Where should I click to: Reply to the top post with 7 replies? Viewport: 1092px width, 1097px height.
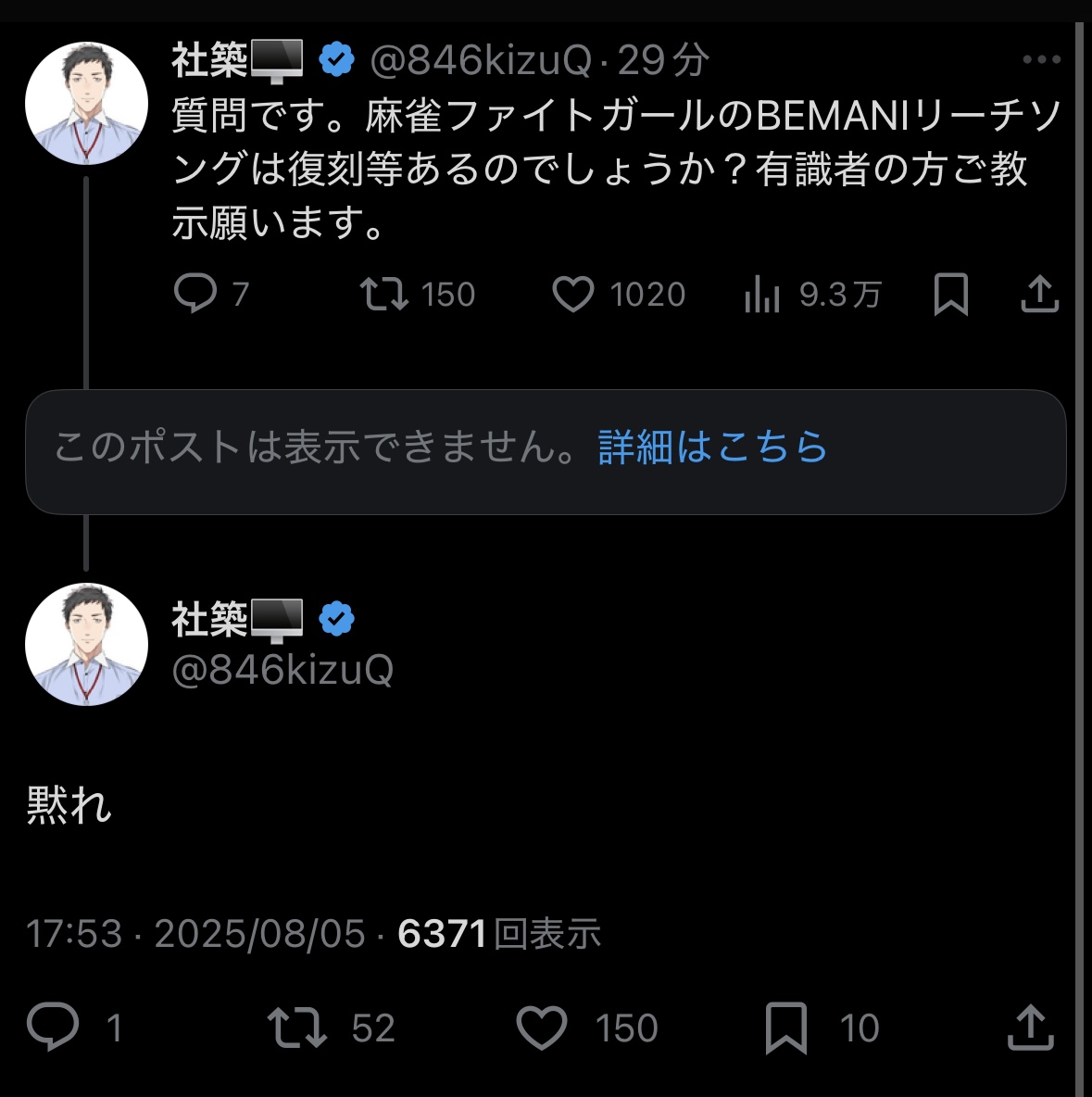195,294
